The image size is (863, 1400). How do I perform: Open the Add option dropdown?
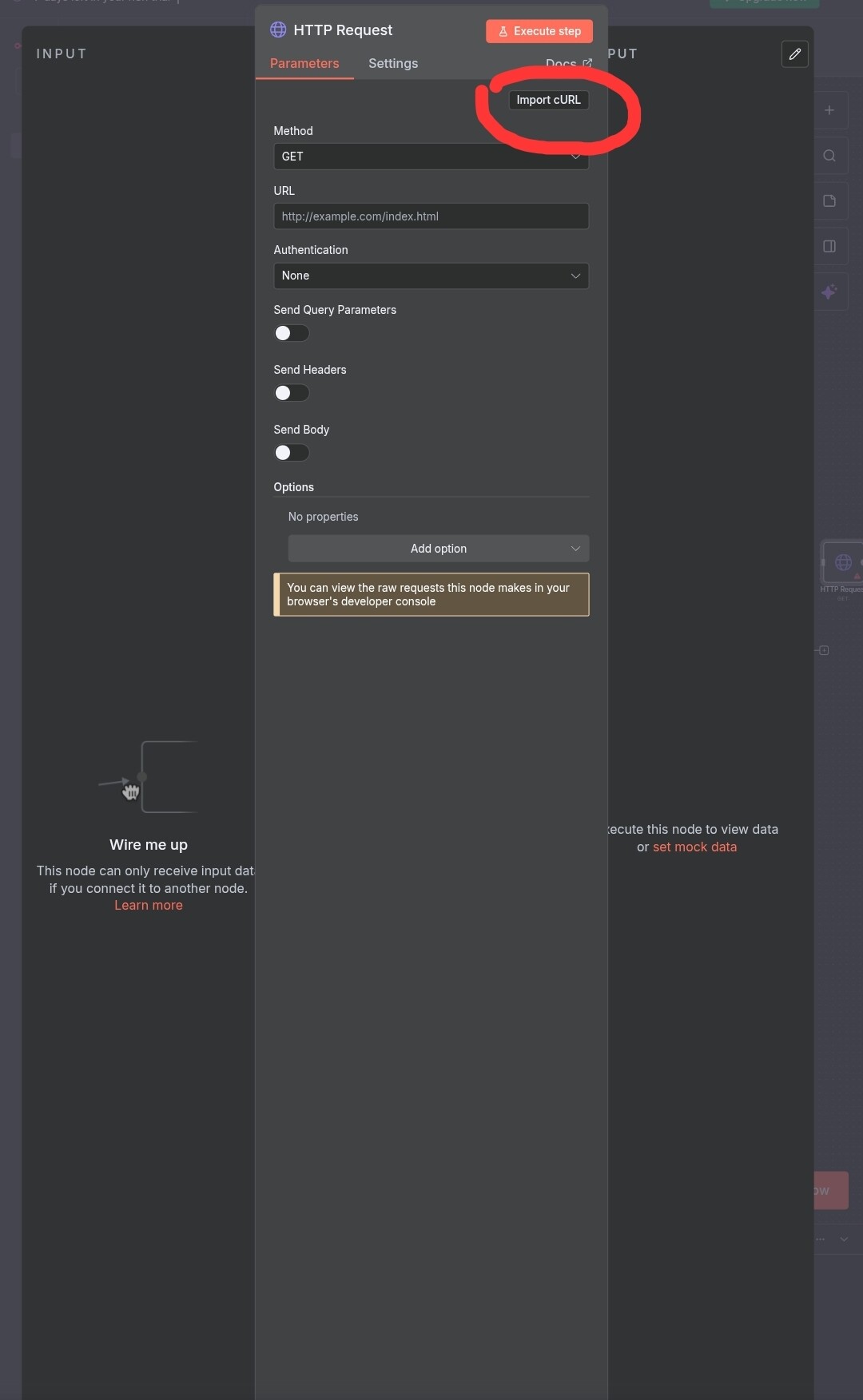[439, 549]
